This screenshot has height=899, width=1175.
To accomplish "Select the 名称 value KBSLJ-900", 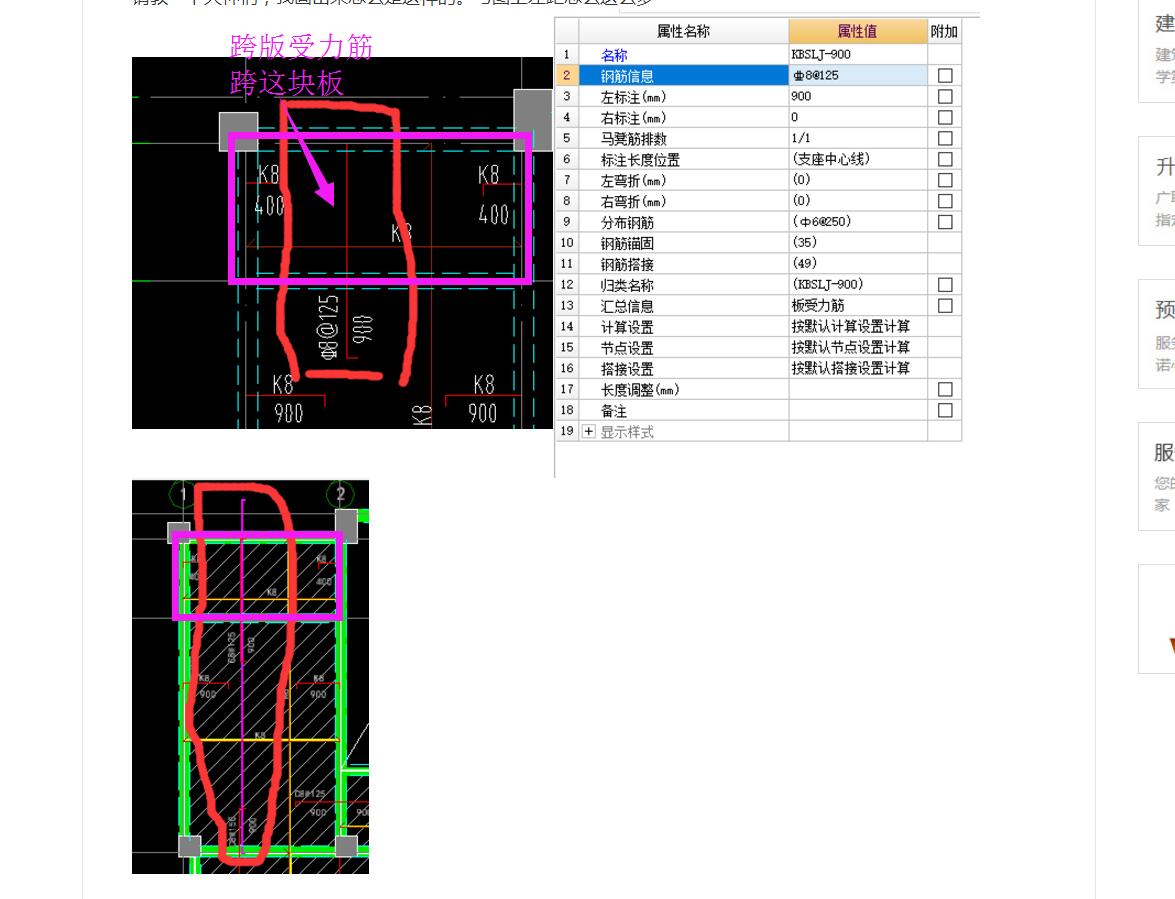I will point(821,55).
